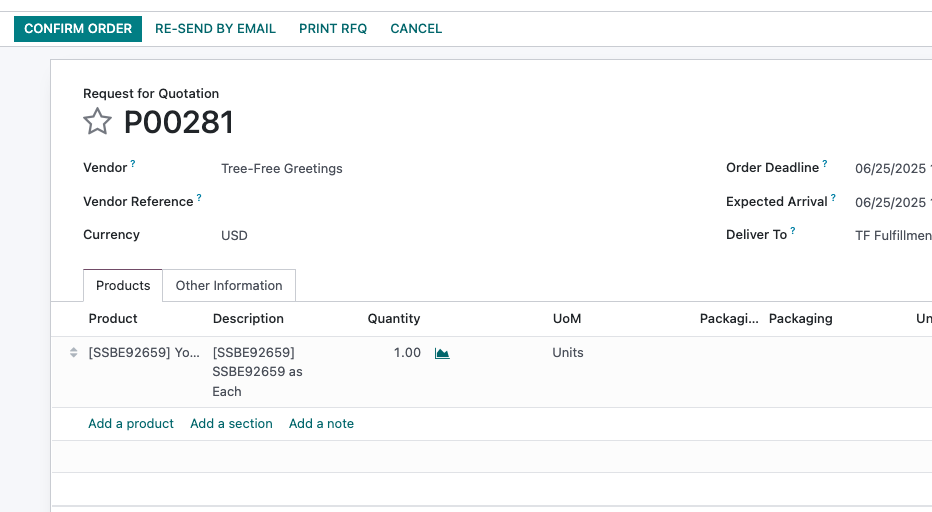Screen dimensions: 932x512
Task: Mark P00281 as favorite with star icon
Action: (97, 121)
